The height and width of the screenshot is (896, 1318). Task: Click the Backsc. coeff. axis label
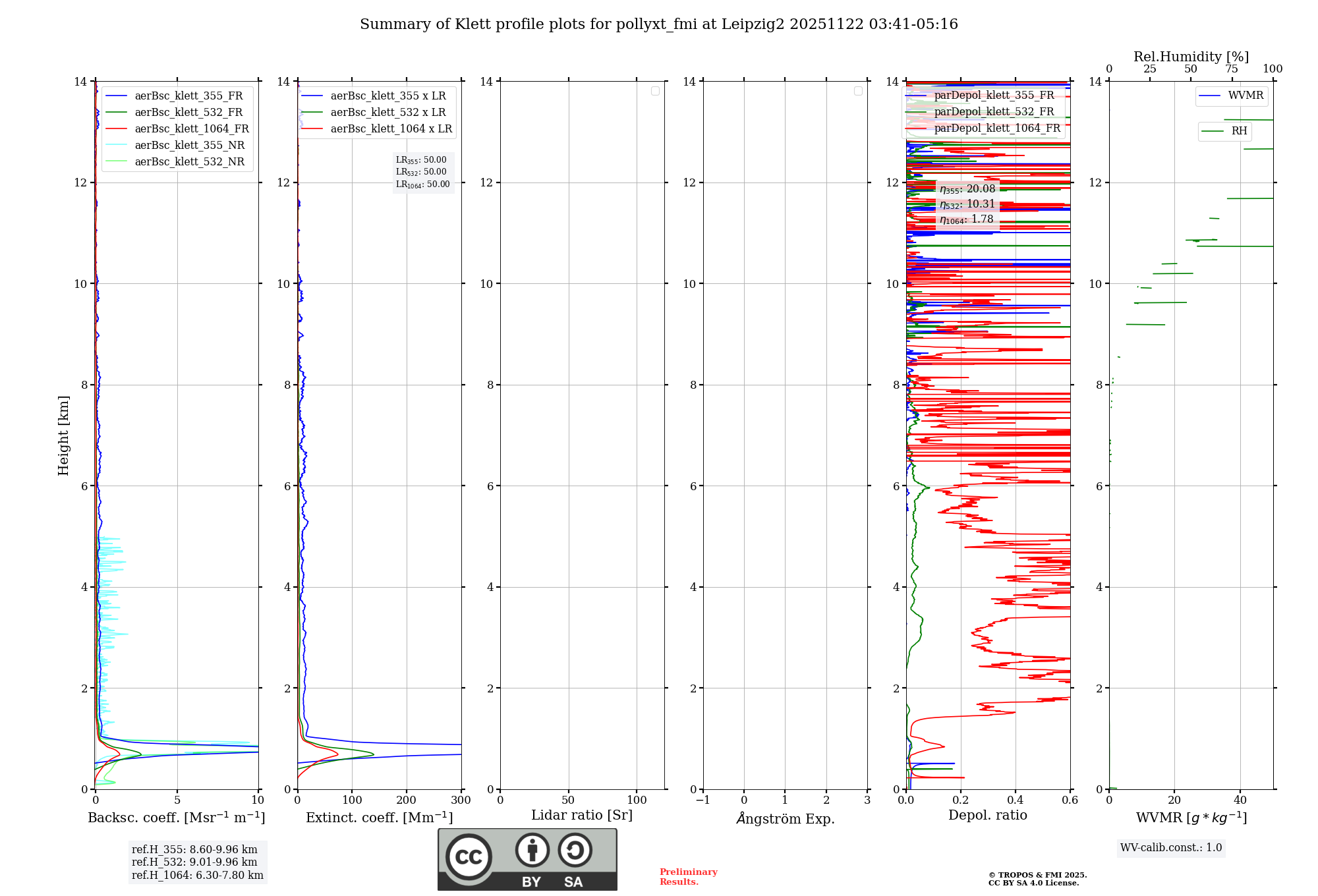tap(177, 818)
